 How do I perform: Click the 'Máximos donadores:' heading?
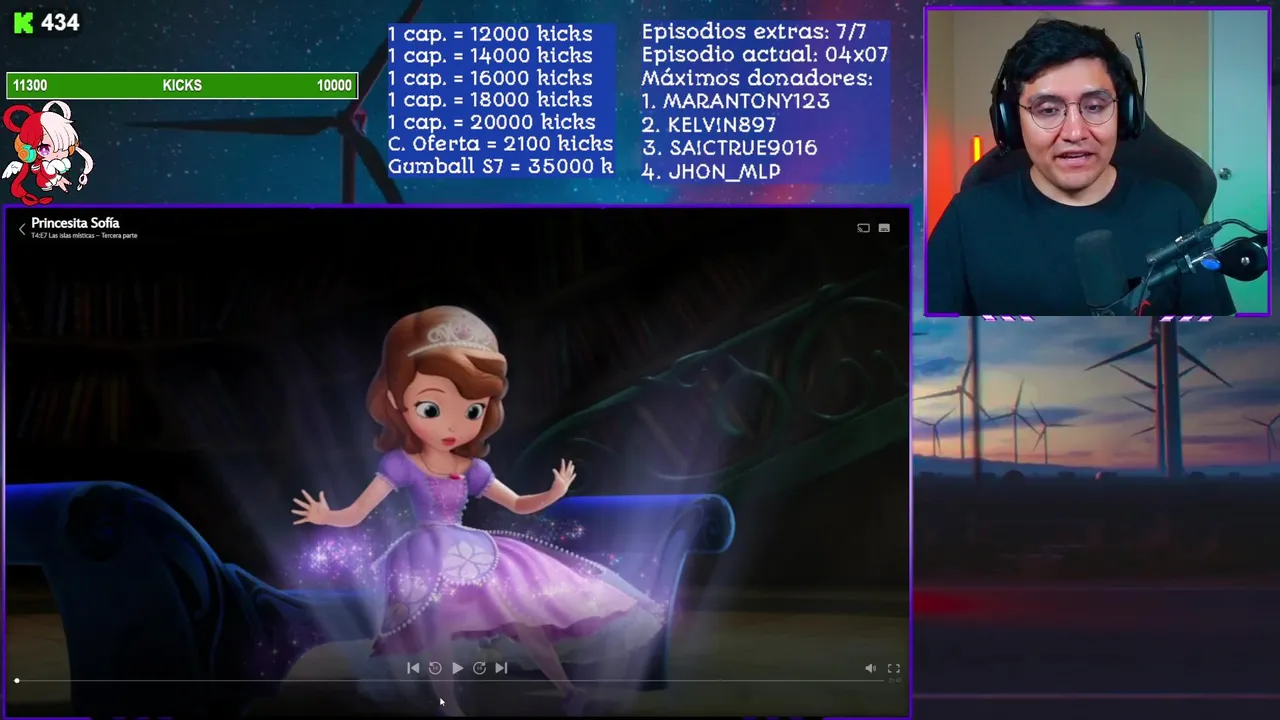757,78
